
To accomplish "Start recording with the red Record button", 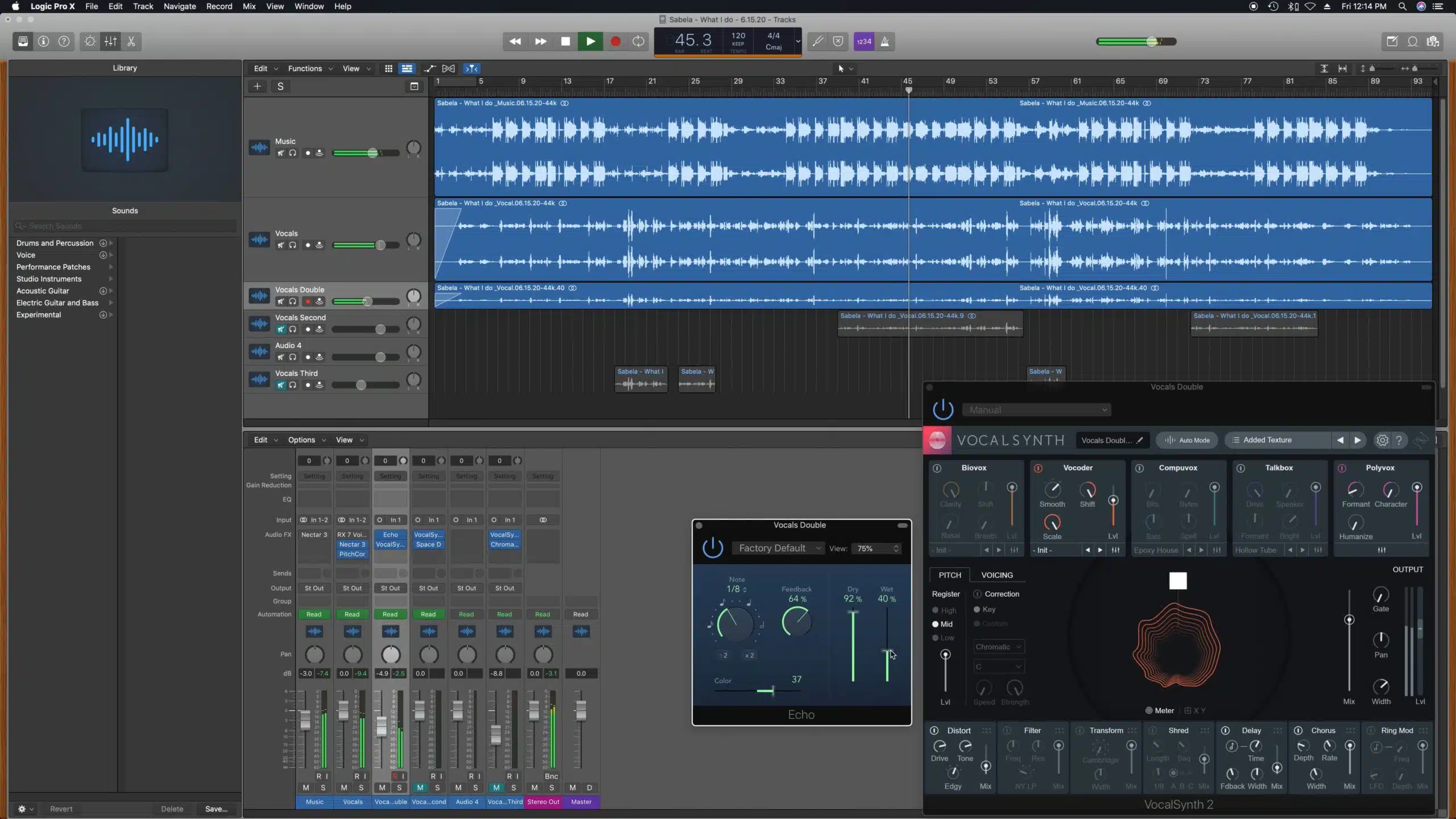I will [x=615, y=42].
